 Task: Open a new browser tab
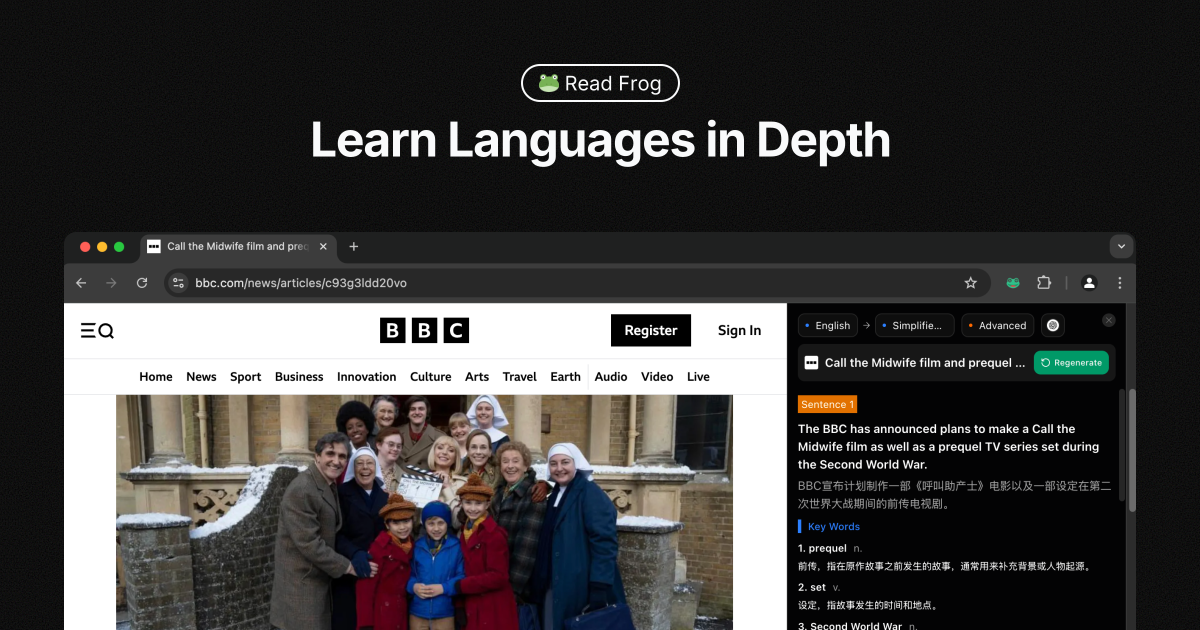pos(353,246)
